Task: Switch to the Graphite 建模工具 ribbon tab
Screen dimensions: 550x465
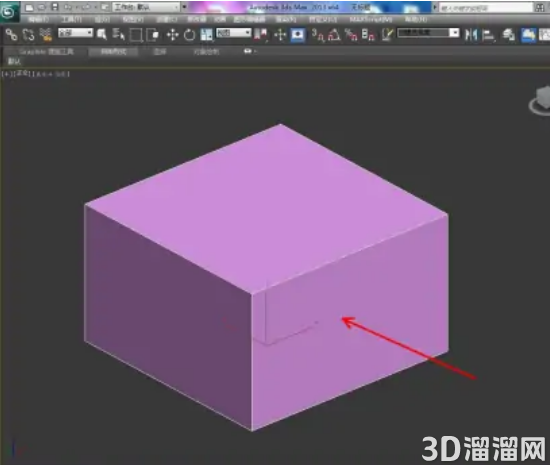Action: [46, 52]
